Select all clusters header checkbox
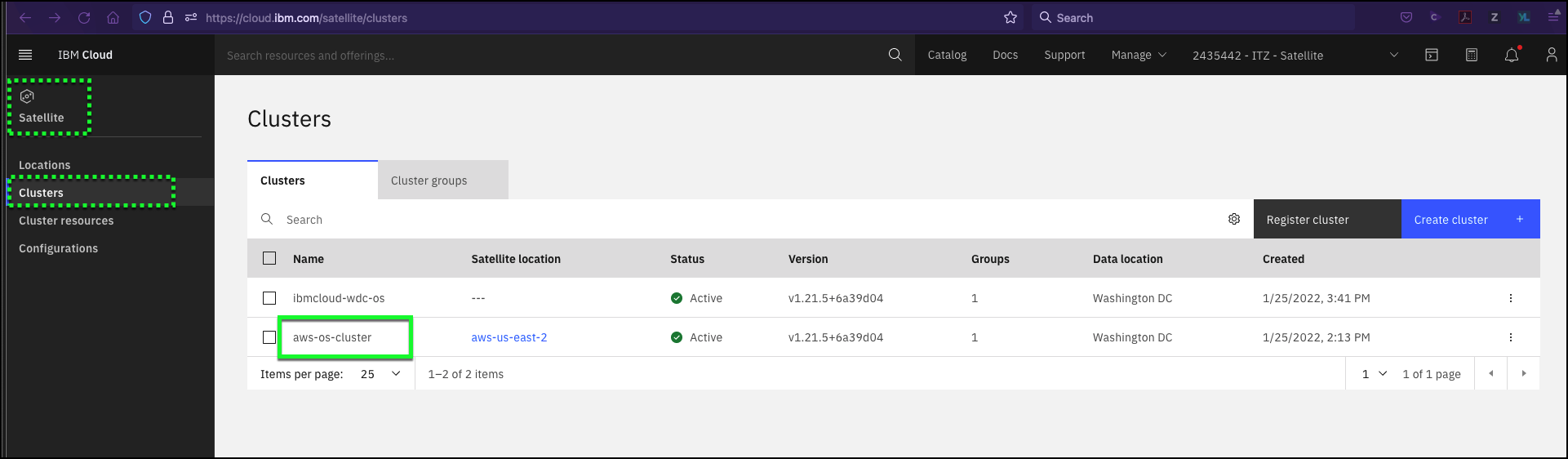Image resolution: width=1568 pixels, height=459 pixels. (x=269, y=258)
